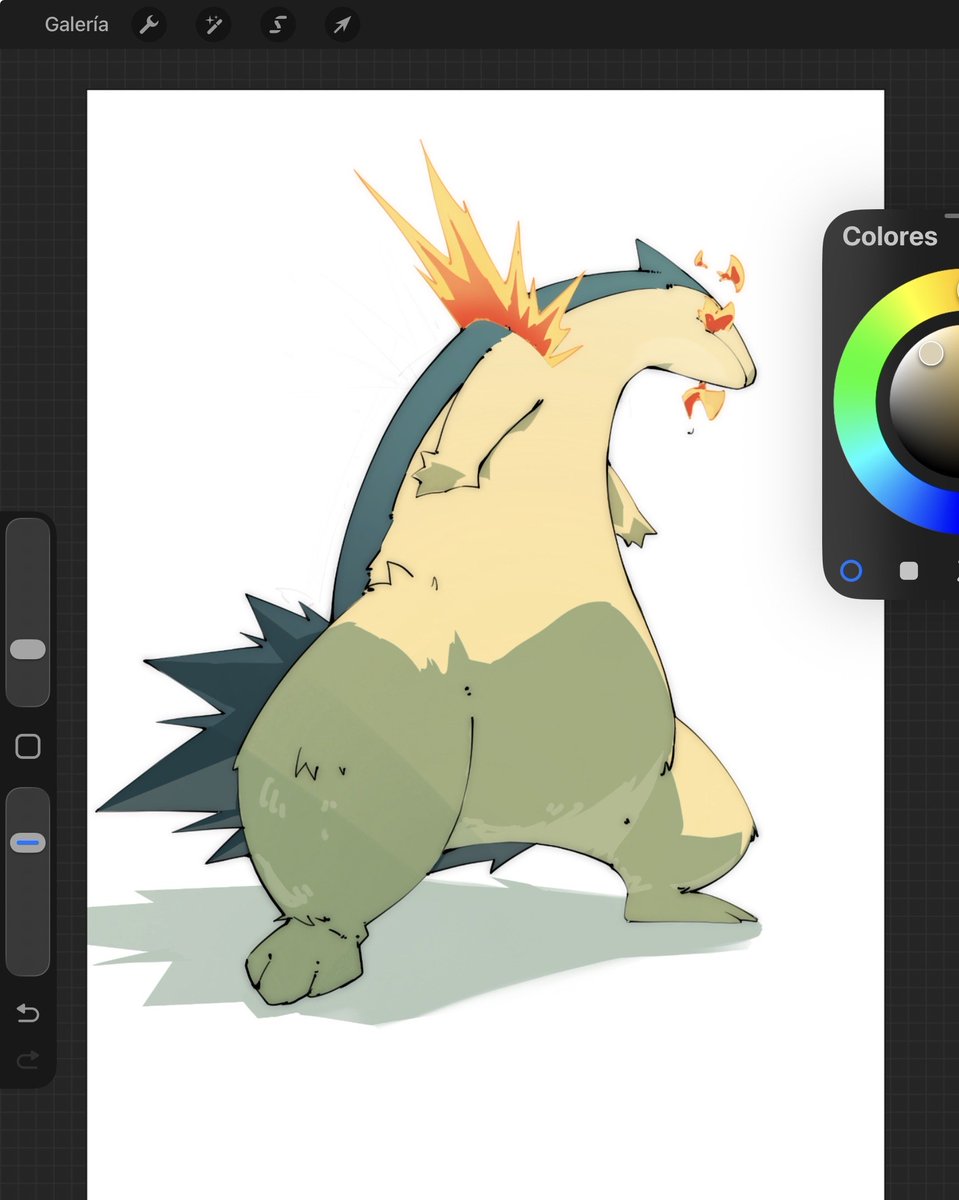Screen dimensions: 959x1200
Task: Activate the Transform arrow tool
Action: 341,24
